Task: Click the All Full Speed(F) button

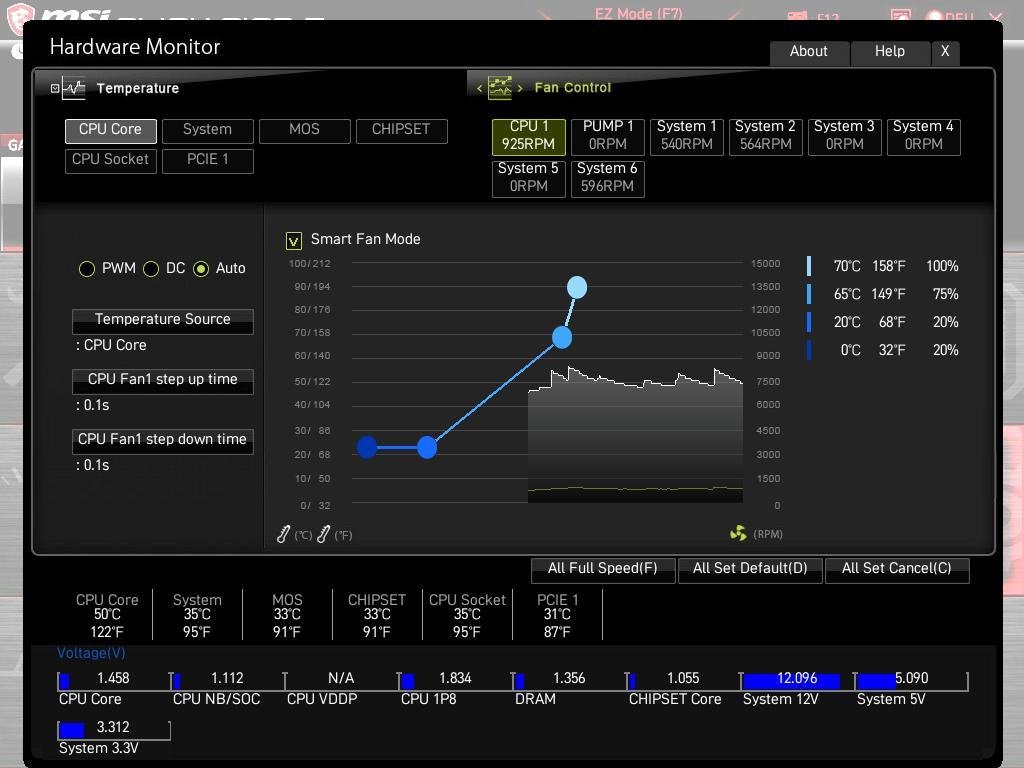Action: click(603, 569)
